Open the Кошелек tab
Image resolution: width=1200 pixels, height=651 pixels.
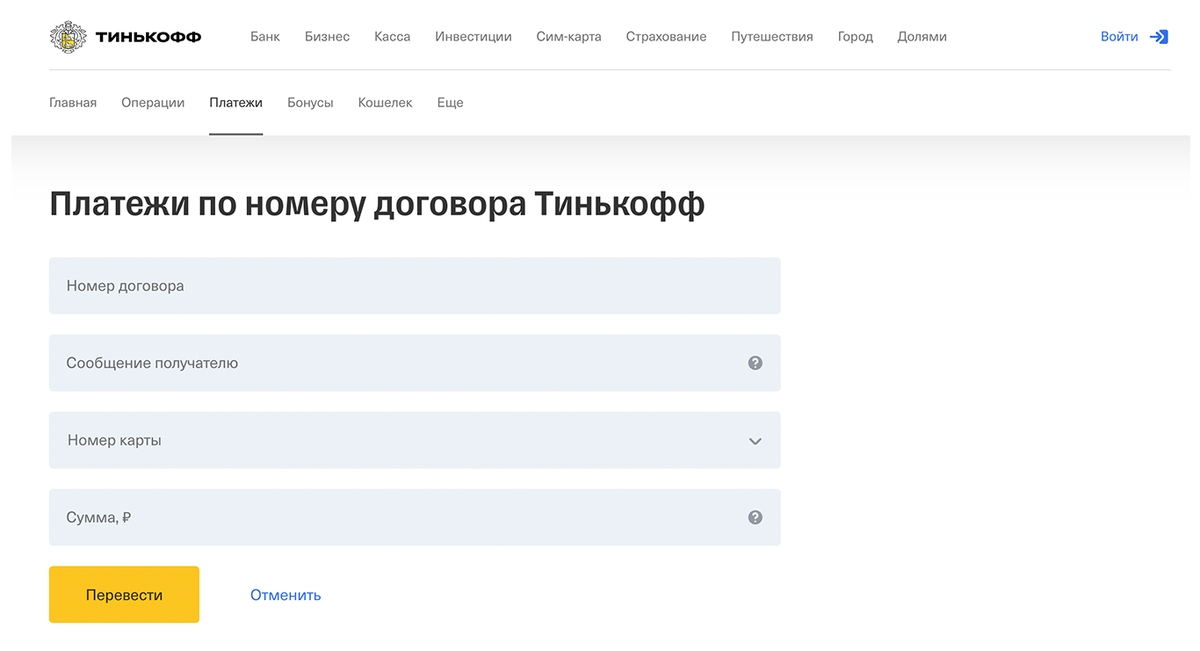(x=385, y=102)
